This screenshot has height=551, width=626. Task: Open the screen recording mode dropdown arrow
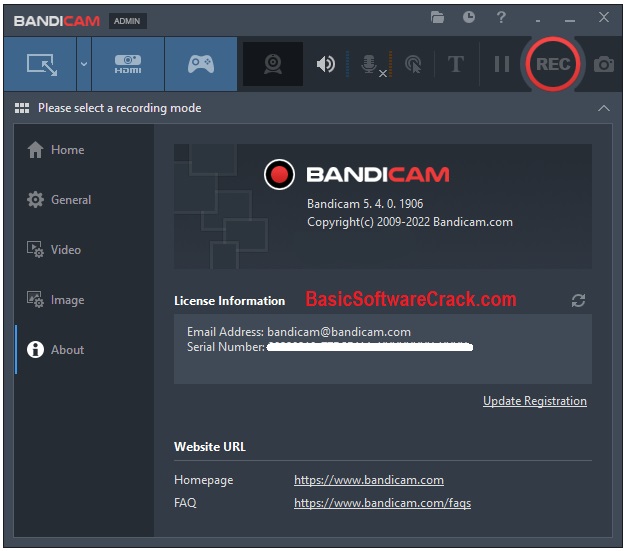[84, 64]
